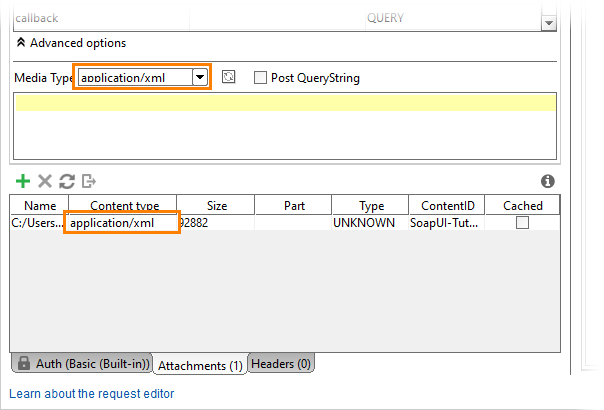Image resolution: width=604 pixels, height=410 pixels.
Task: Collapse the Advanced options chevron
Action: 21,42
